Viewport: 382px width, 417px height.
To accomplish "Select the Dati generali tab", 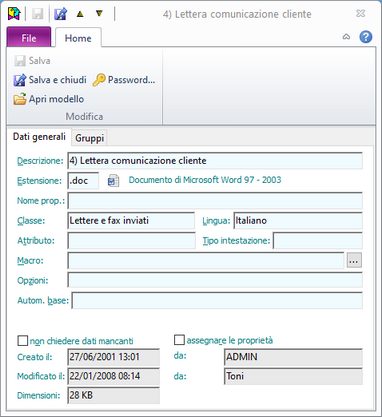I will [39, 137].
